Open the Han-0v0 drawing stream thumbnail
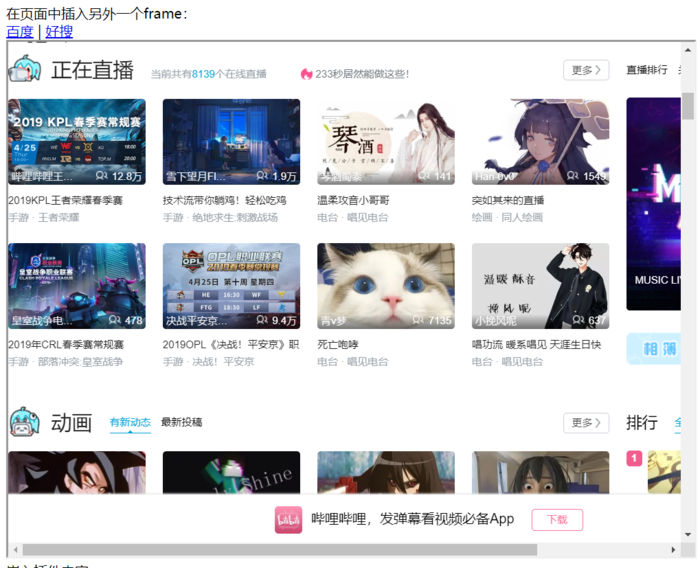This screenshot has width=700, height=568. click(x=540, y=142)
